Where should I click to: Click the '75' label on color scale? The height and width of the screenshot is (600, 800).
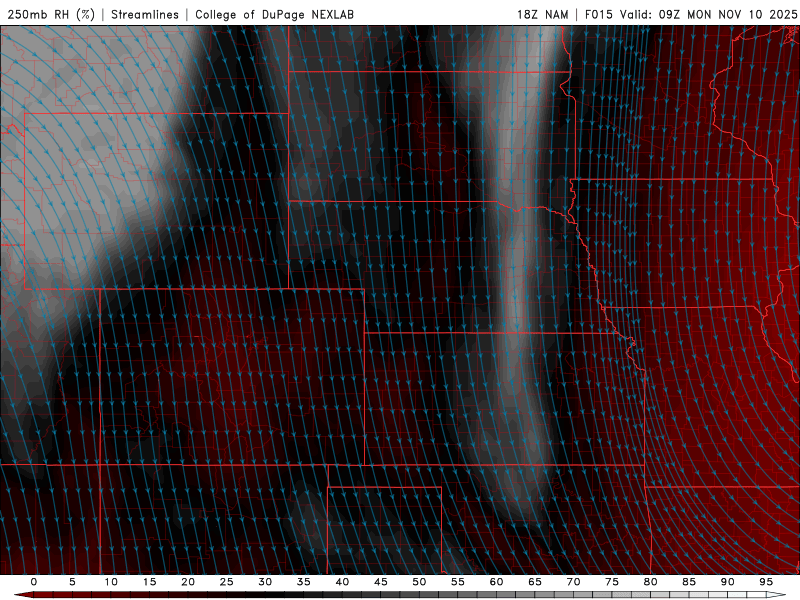pyautogui.click(x=612, y=582)
